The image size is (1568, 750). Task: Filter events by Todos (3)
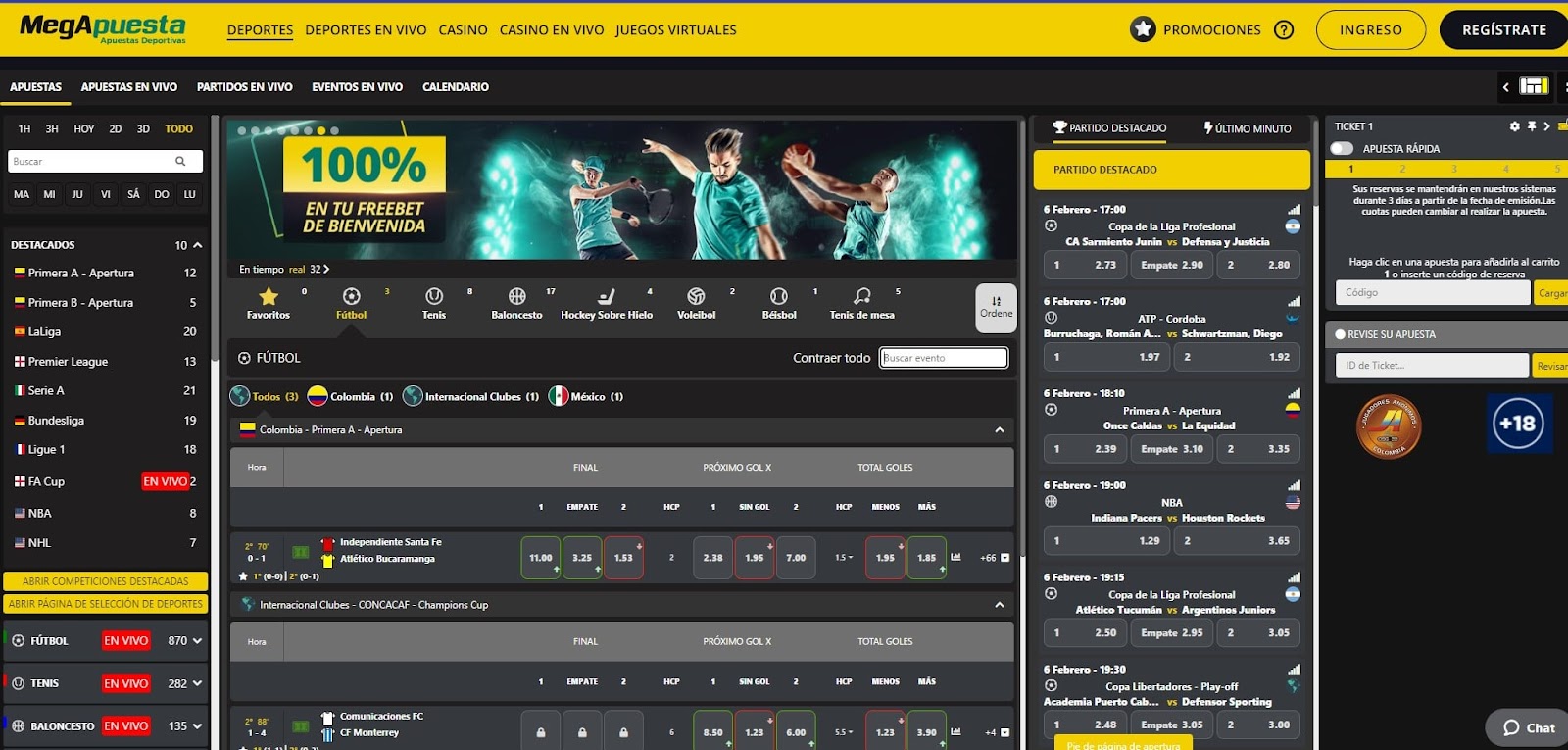pyautogui.click(x=265, y=396)
